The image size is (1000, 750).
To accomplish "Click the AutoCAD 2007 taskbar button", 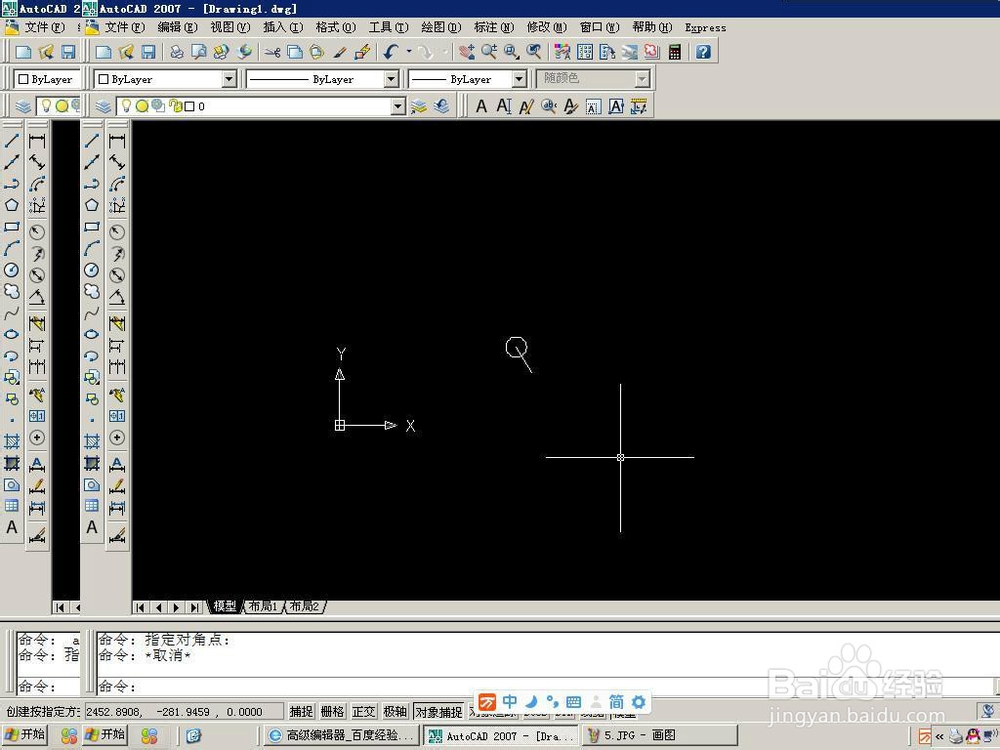I will 501,735.
